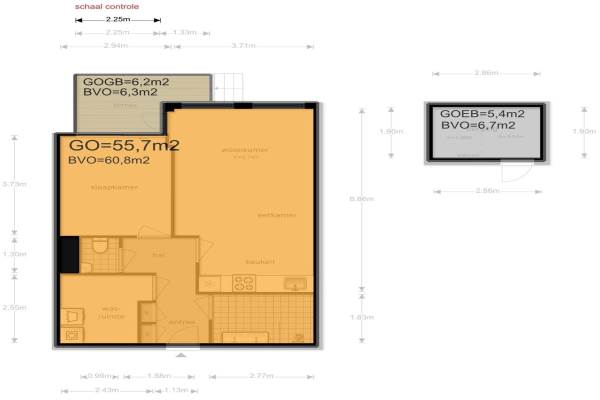Screen dimensions: 600x400
Task: Click the kitchen sink symbol
Action: [x=292, y=285]
